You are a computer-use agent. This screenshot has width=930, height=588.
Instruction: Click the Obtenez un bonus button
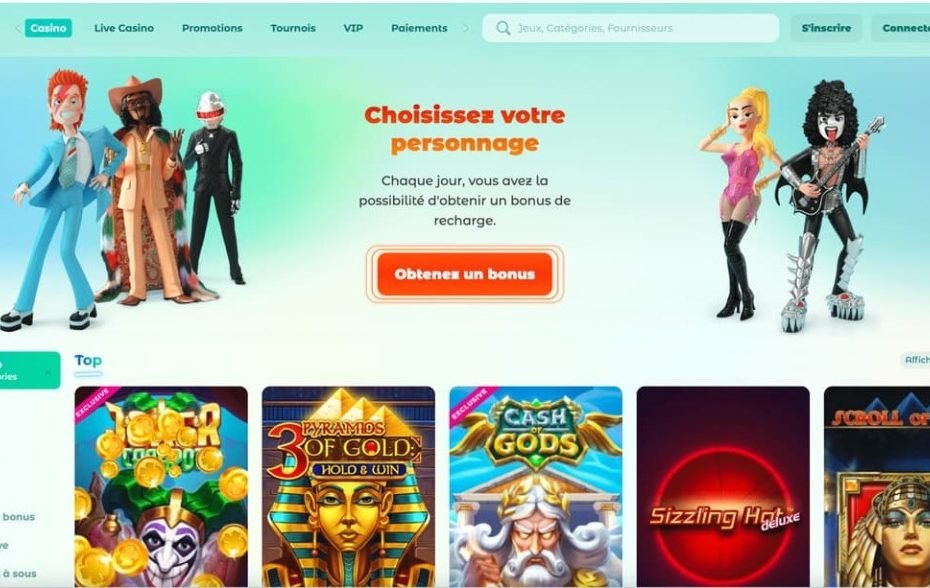point(465,274)
